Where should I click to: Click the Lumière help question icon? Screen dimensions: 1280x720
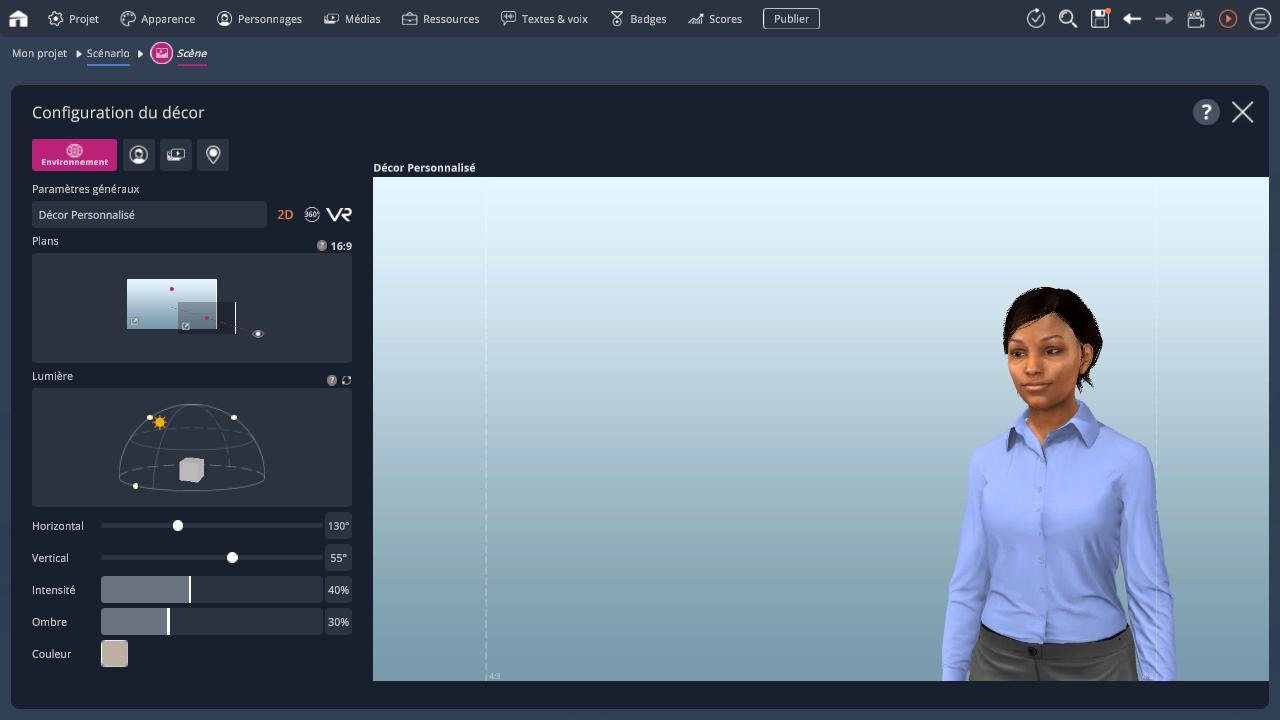pyautogui.click(x=332, y=380)
